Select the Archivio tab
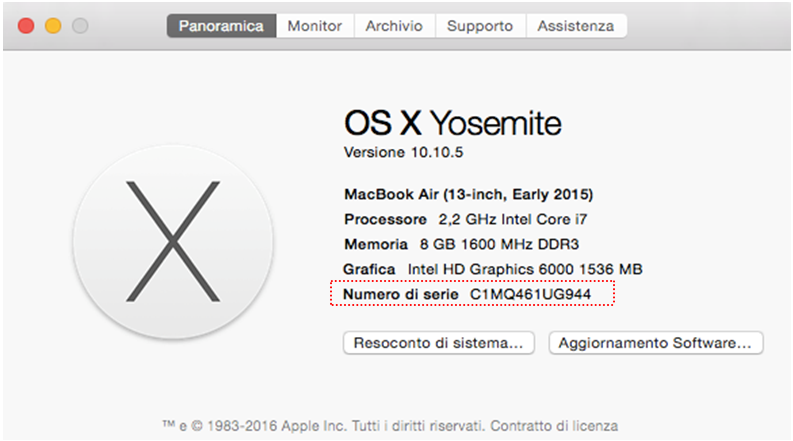 (394, 26)
